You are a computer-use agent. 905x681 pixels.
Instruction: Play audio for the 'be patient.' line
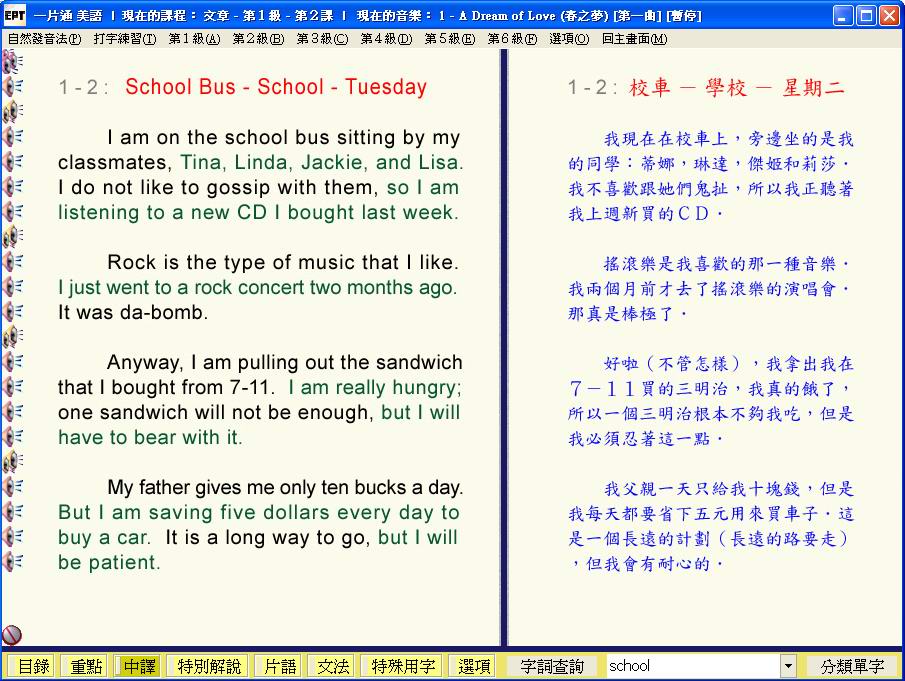(x=12, y=562)
